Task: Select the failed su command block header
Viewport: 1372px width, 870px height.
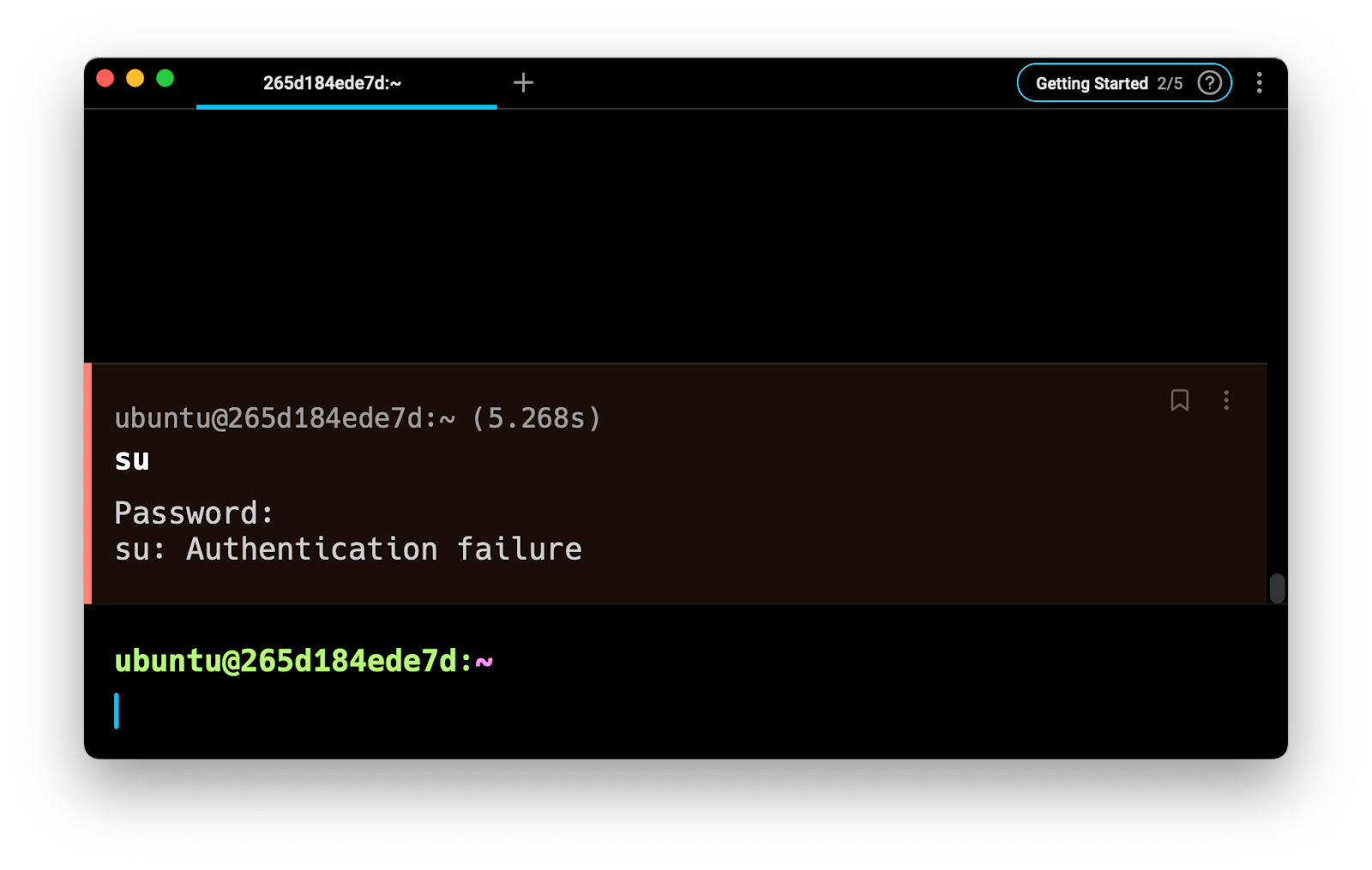Action: click(x=358, y=418)
